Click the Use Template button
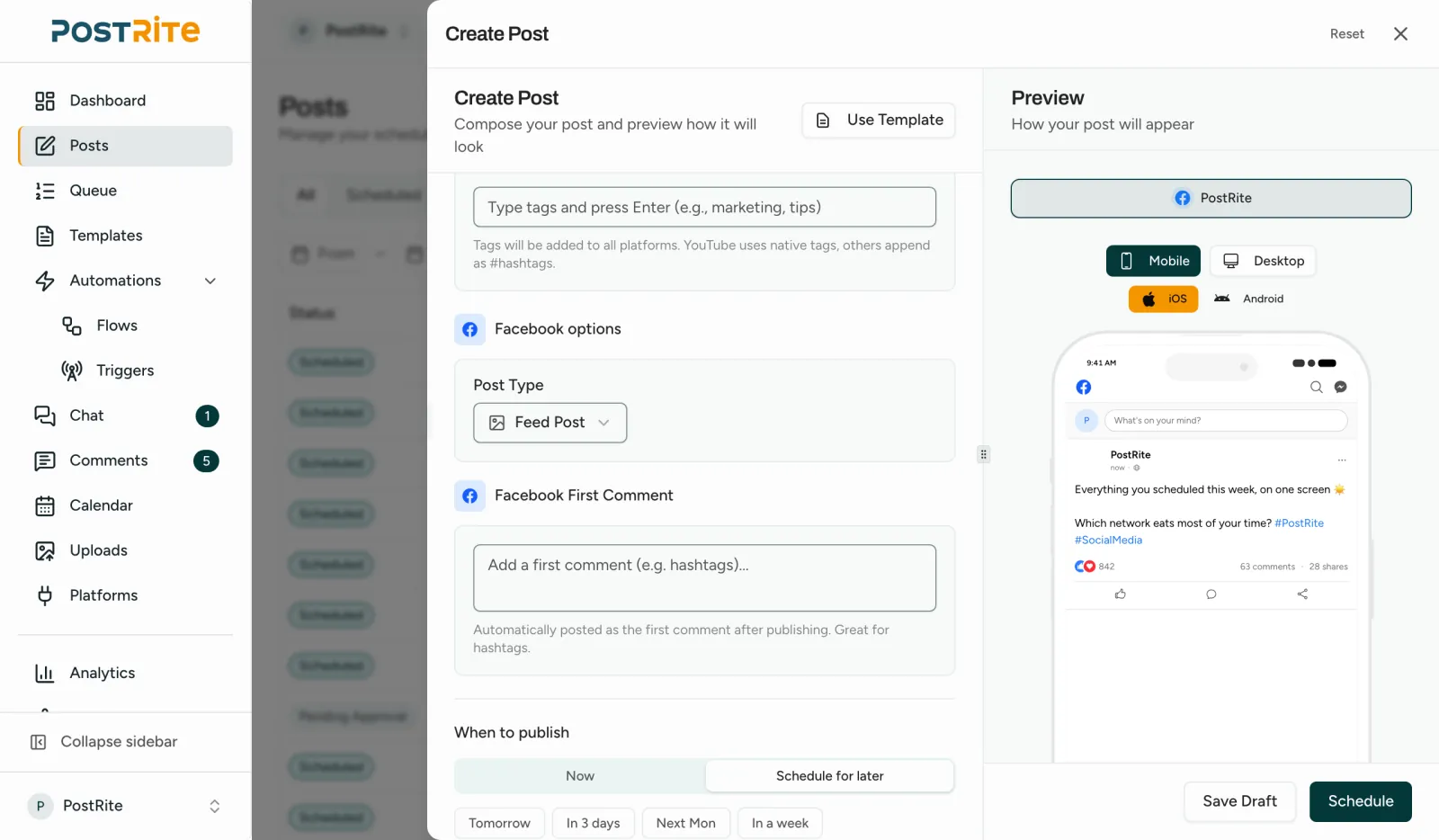1439x840 pixels. (879, 120)
